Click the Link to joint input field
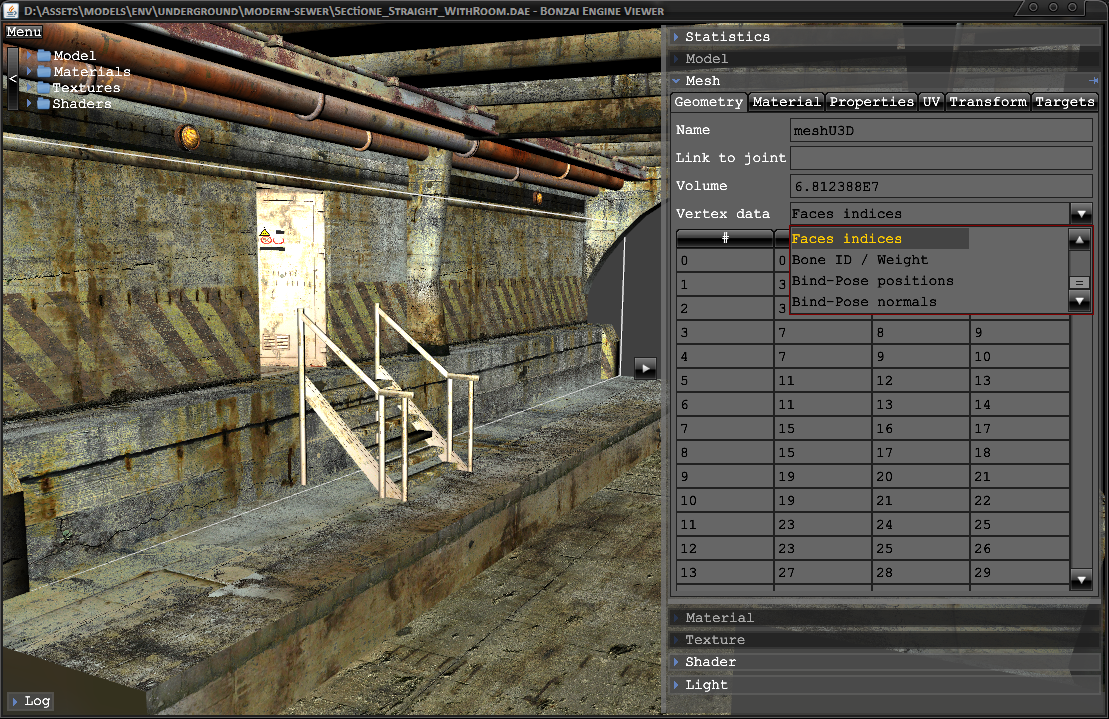 pos(940,158)
